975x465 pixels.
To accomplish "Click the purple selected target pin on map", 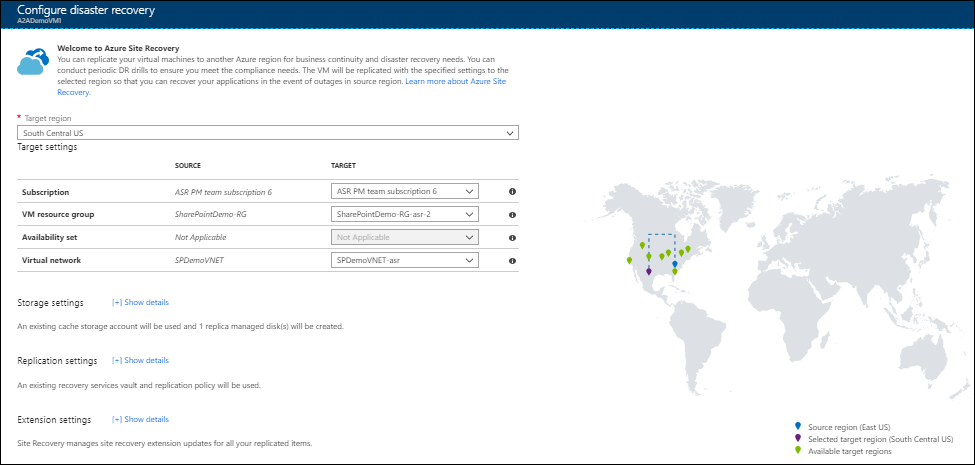I will (x=649, y=270).
